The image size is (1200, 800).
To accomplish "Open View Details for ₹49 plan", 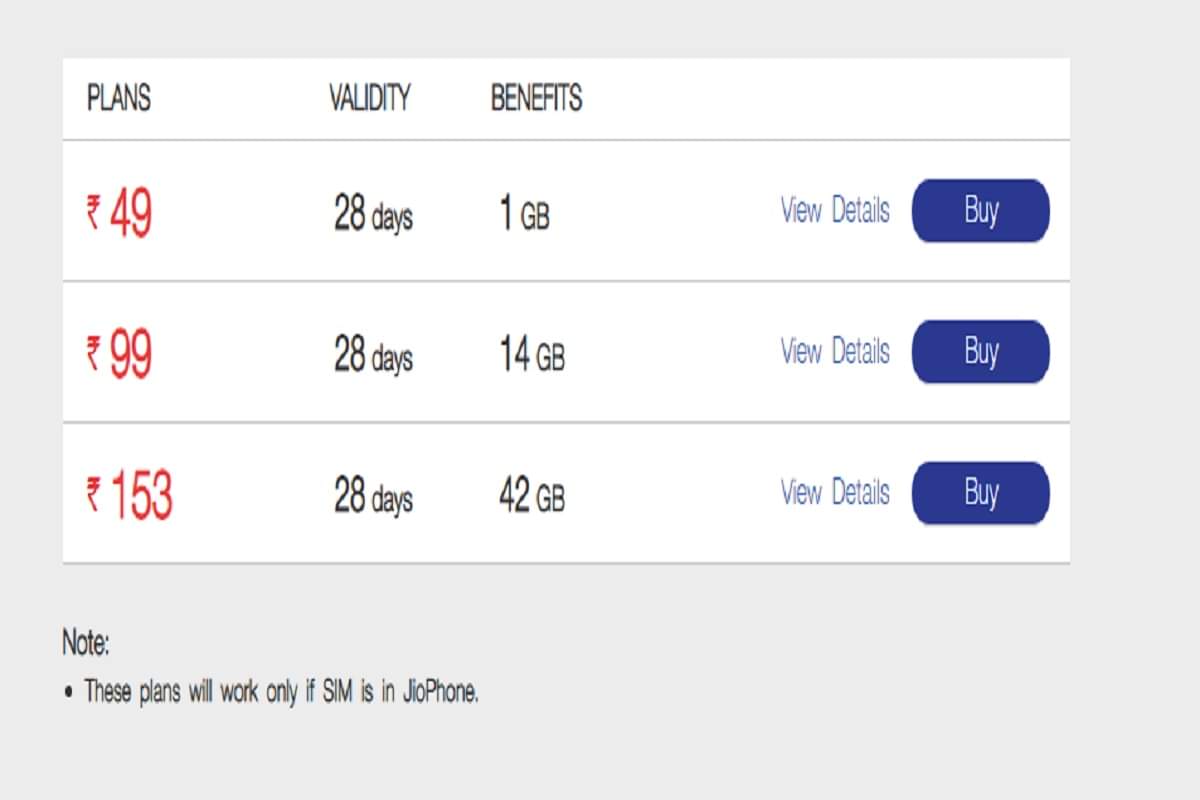I will [x=834, y=211].
